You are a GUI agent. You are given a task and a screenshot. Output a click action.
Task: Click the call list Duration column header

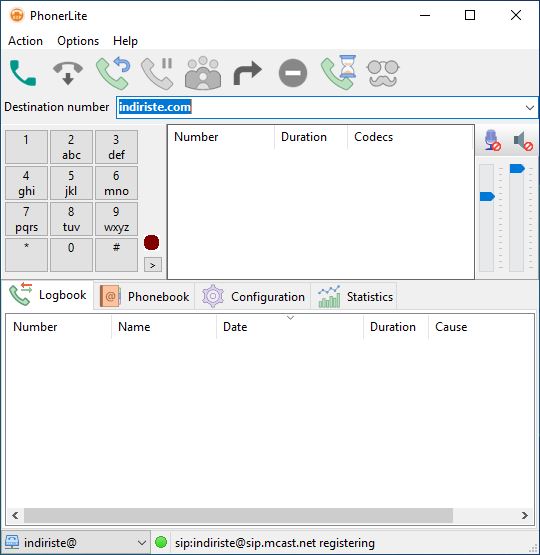pyautogui.click(x=311, y=137)
